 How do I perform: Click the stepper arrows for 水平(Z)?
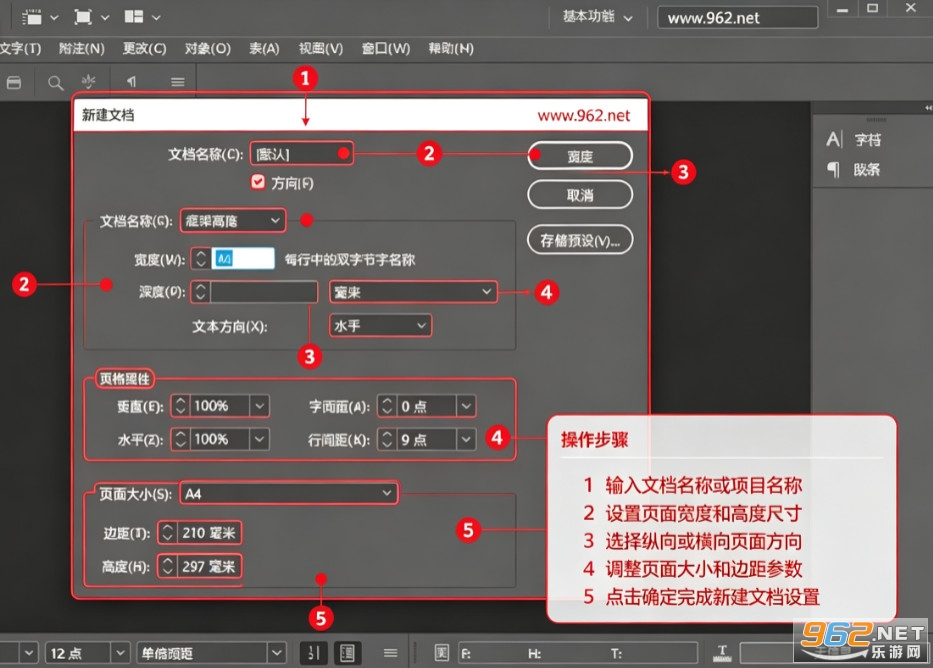click(180, 440)
